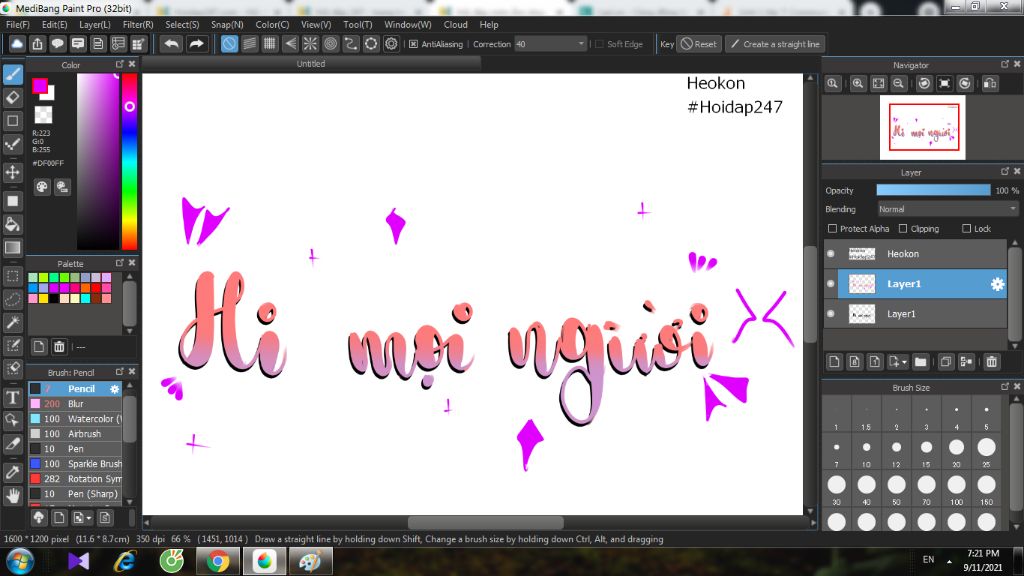Open Layer1 settings gear icon
The width and height of the screenshot is (1024, 576).
tap(997, 284)
